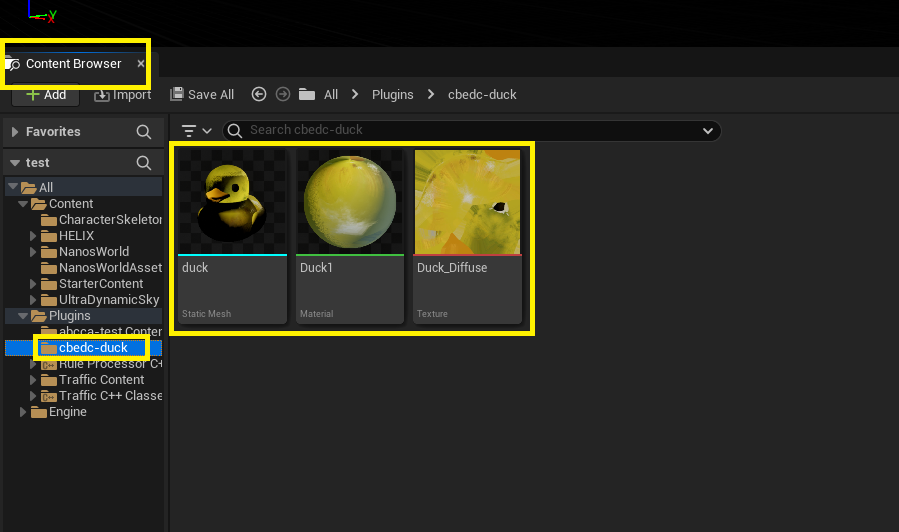899x532 pixels.
Task: Open the search bar saved-searches dropdown
Action: pyautogui.click(x=708, y=131)
